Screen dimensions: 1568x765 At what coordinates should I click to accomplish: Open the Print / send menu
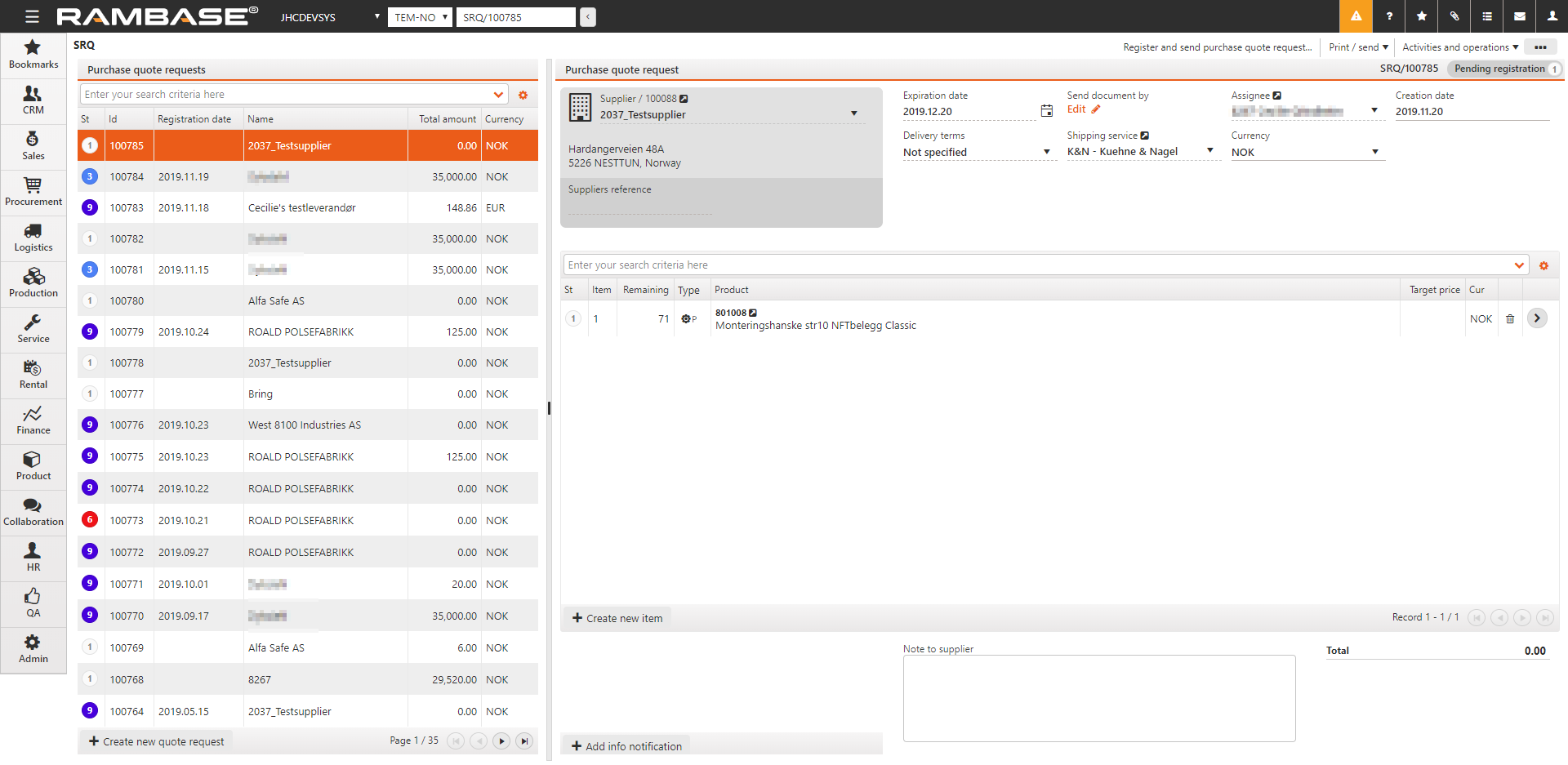(1358, 47)
